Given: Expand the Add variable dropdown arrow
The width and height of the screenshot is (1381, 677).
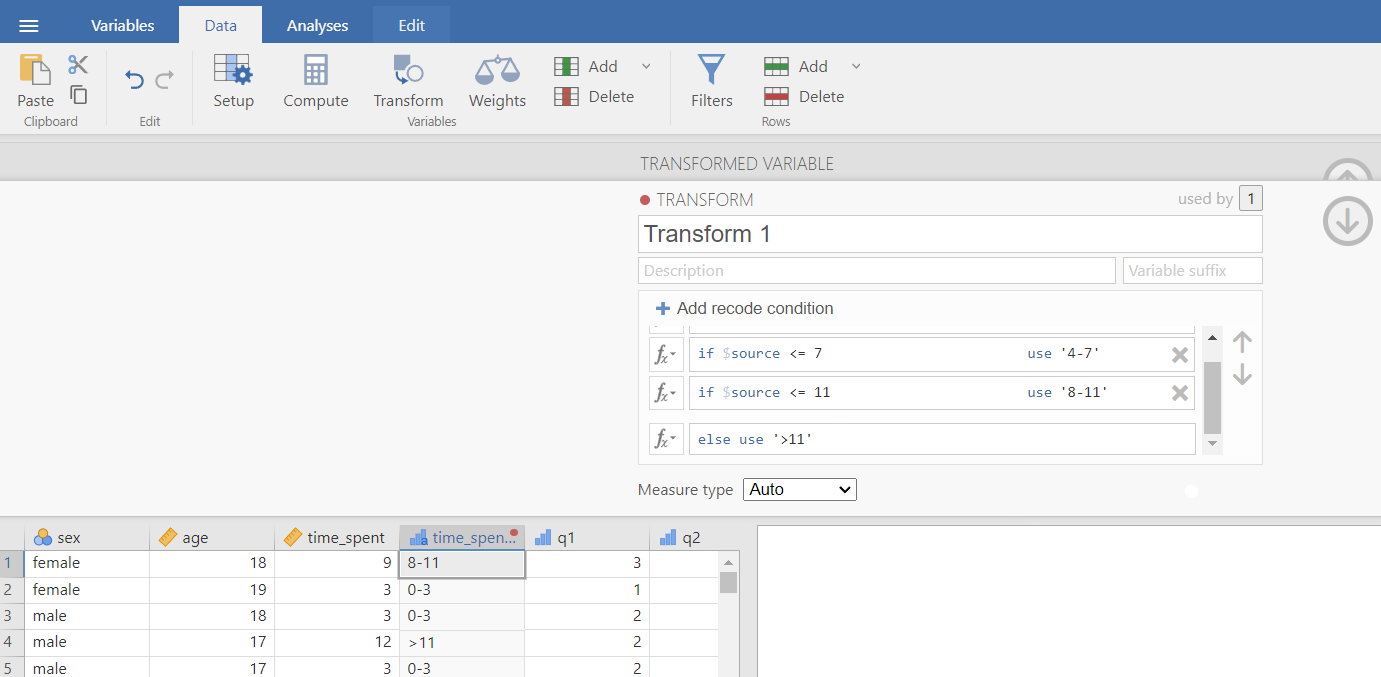Looking at the screenshot, I should click(646, 66).
